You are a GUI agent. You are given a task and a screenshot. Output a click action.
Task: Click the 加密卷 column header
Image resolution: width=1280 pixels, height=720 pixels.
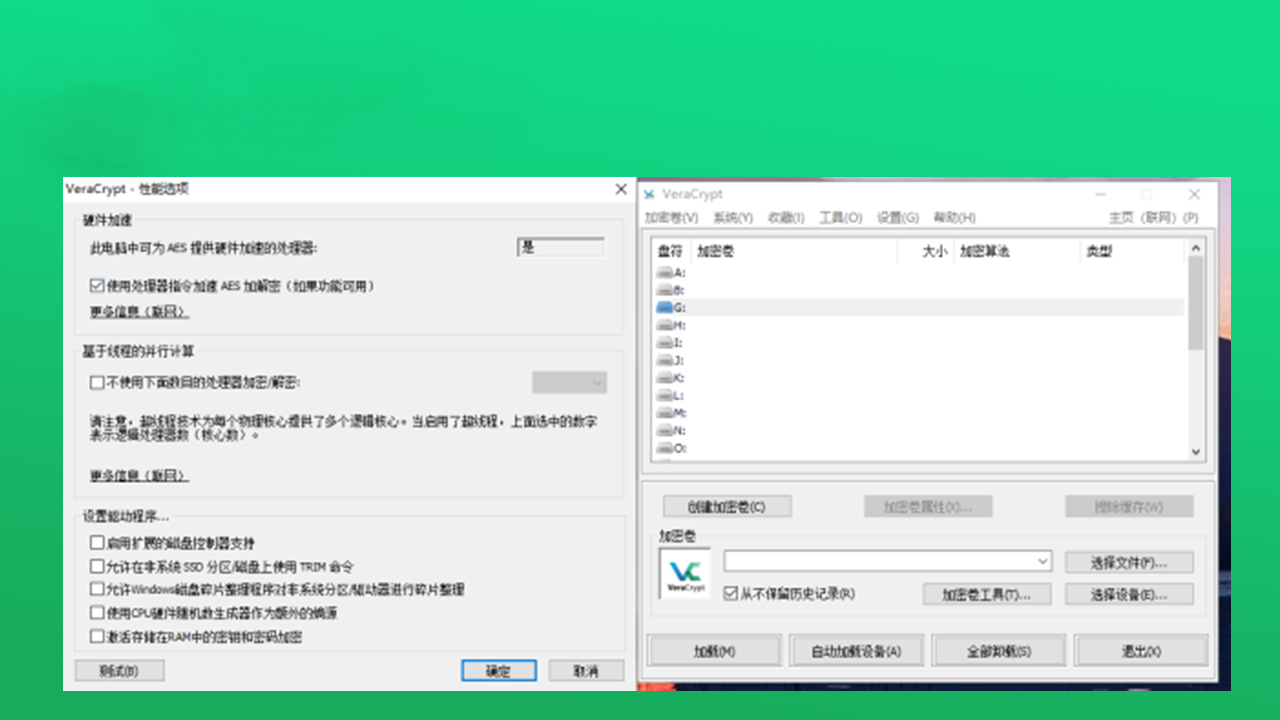(793, 251)
